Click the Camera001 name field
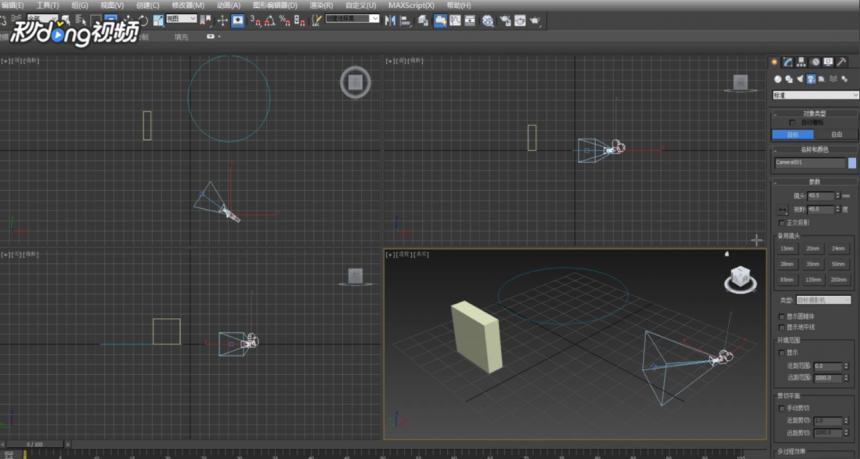This screenshot has width=860, height=459. click(810, 163)
